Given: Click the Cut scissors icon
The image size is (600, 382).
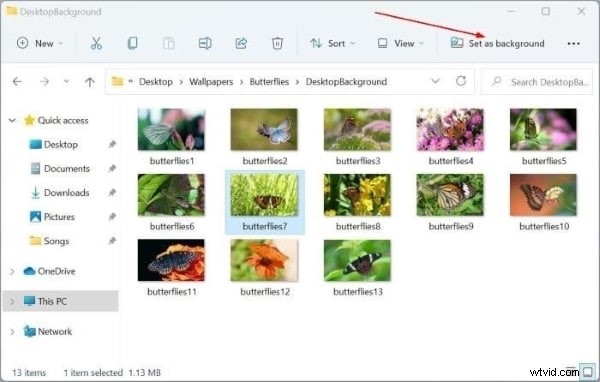Looking at the screenshot, I should pyautogui.click(x=96, y=43).
